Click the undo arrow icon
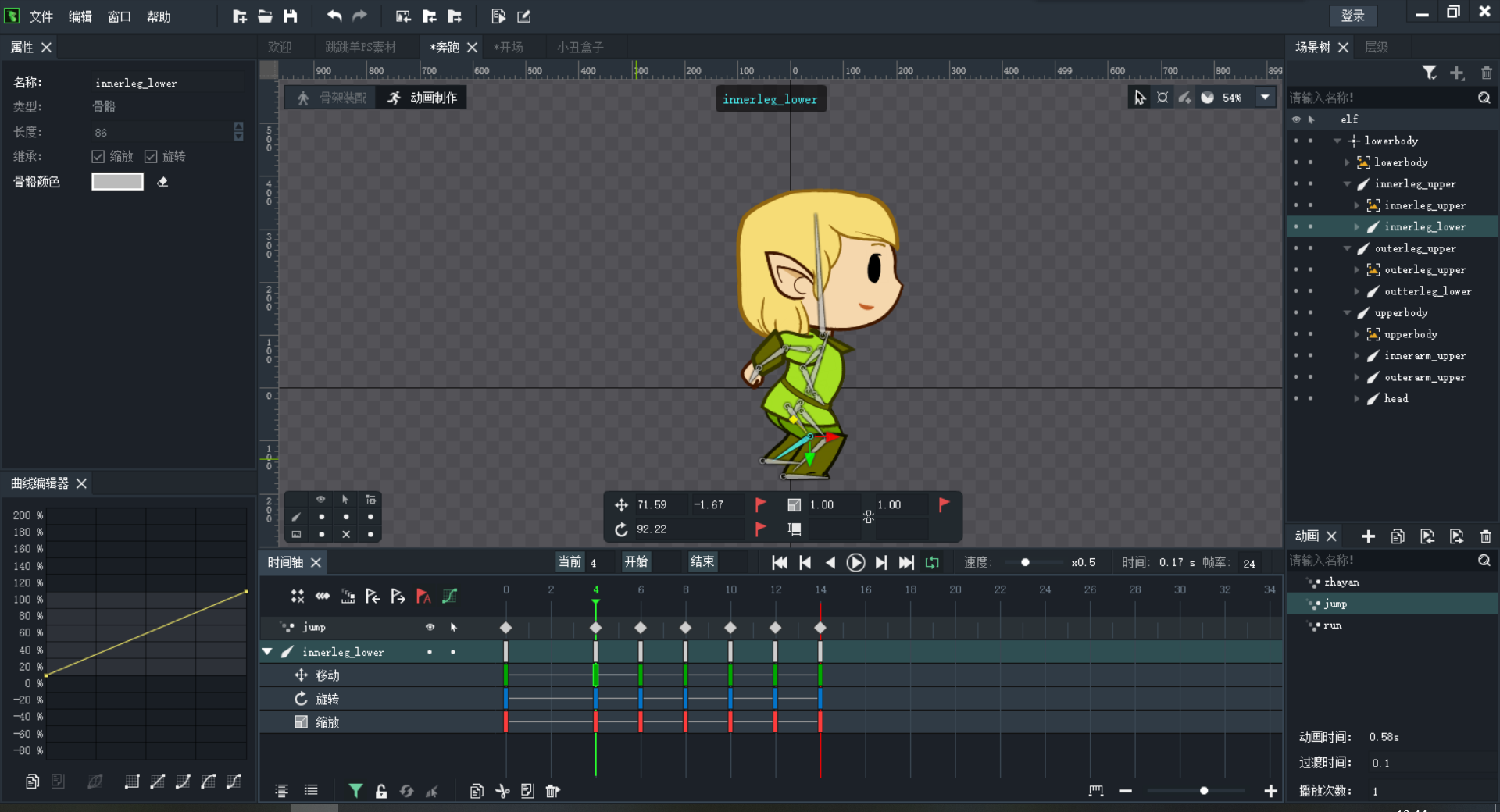 [x=334, y=16]
